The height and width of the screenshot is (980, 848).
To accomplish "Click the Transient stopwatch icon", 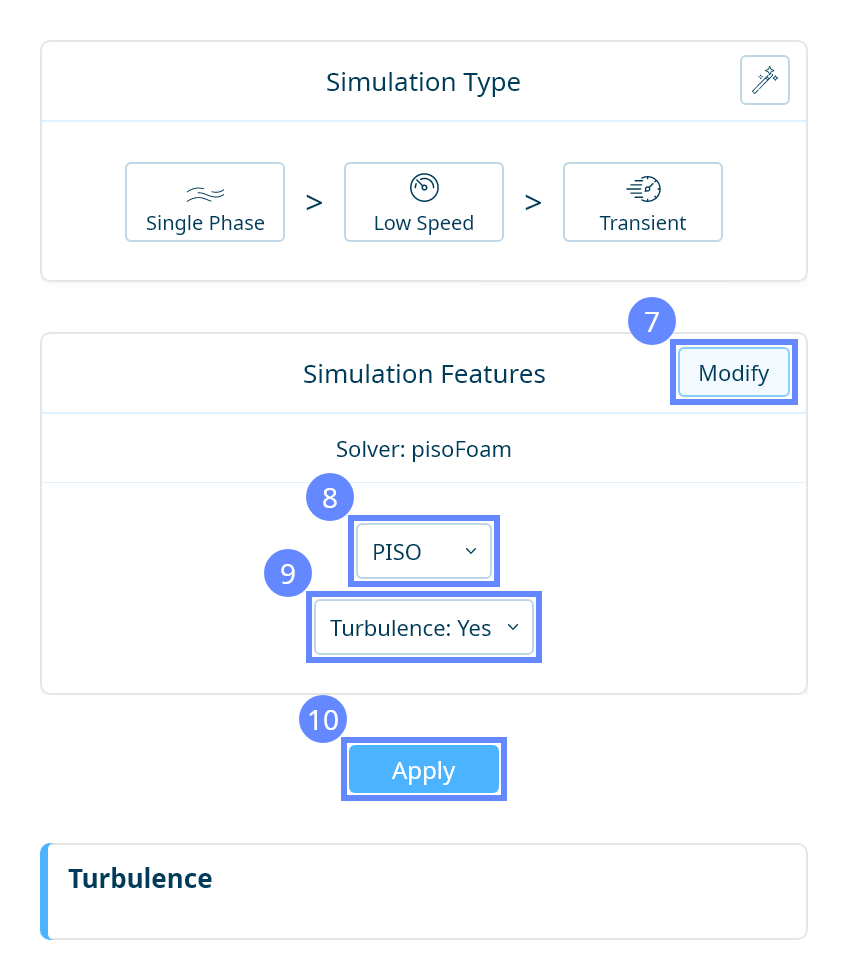I will coord(643,188).
